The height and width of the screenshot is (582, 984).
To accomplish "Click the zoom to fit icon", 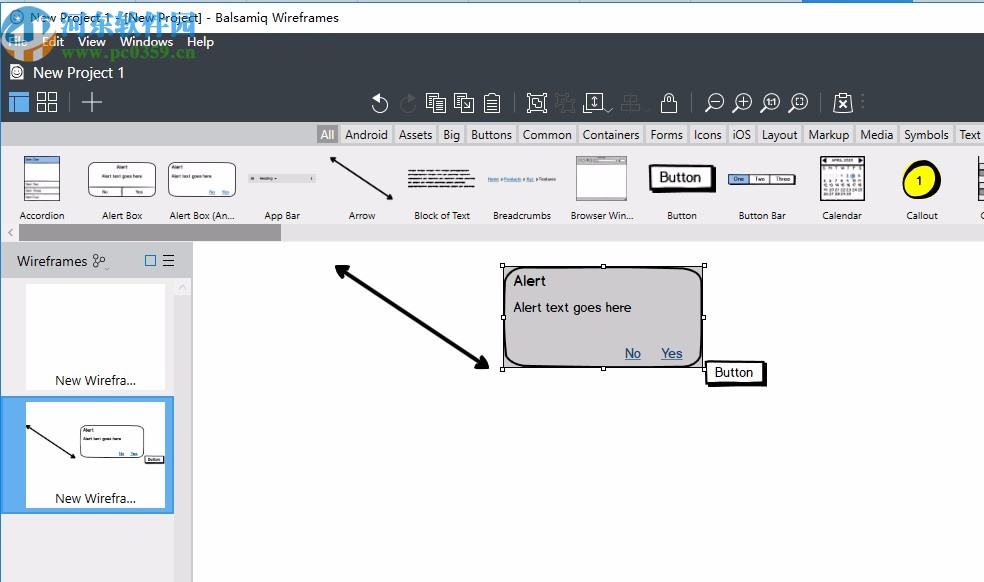I will point(798,103).
